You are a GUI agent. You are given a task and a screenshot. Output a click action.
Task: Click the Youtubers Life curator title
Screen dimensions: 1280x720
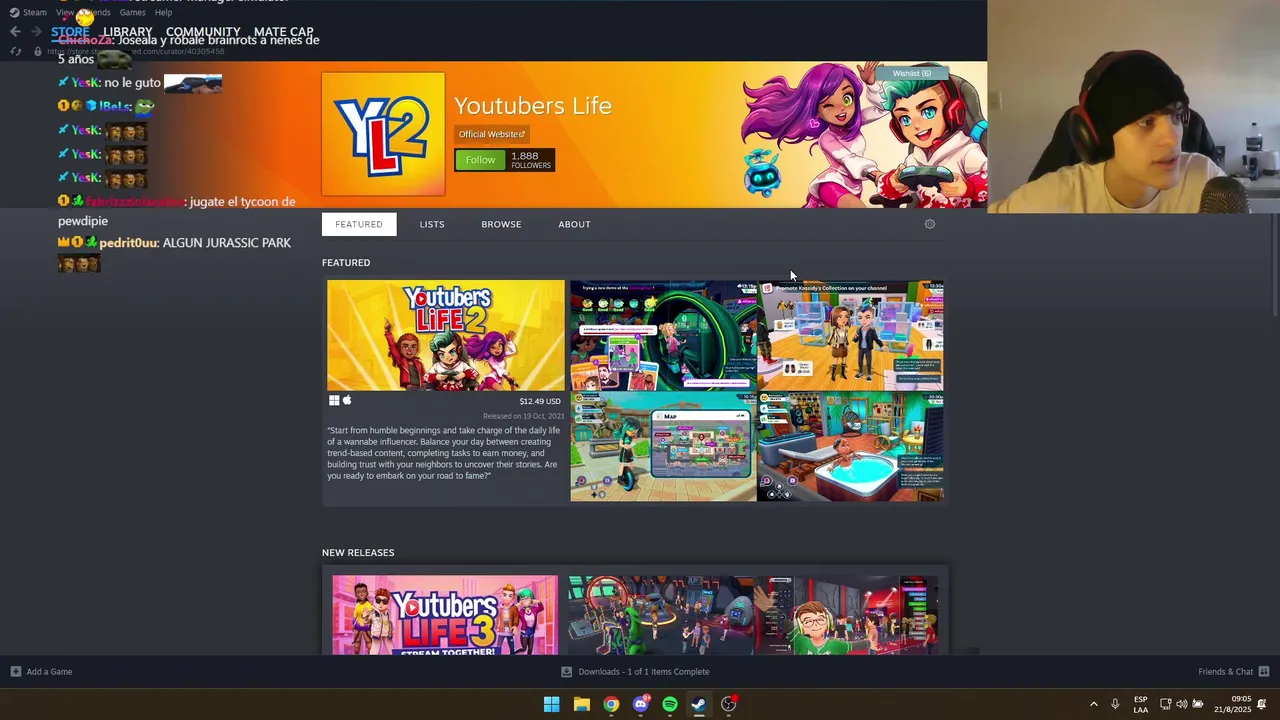click(533, 106)
